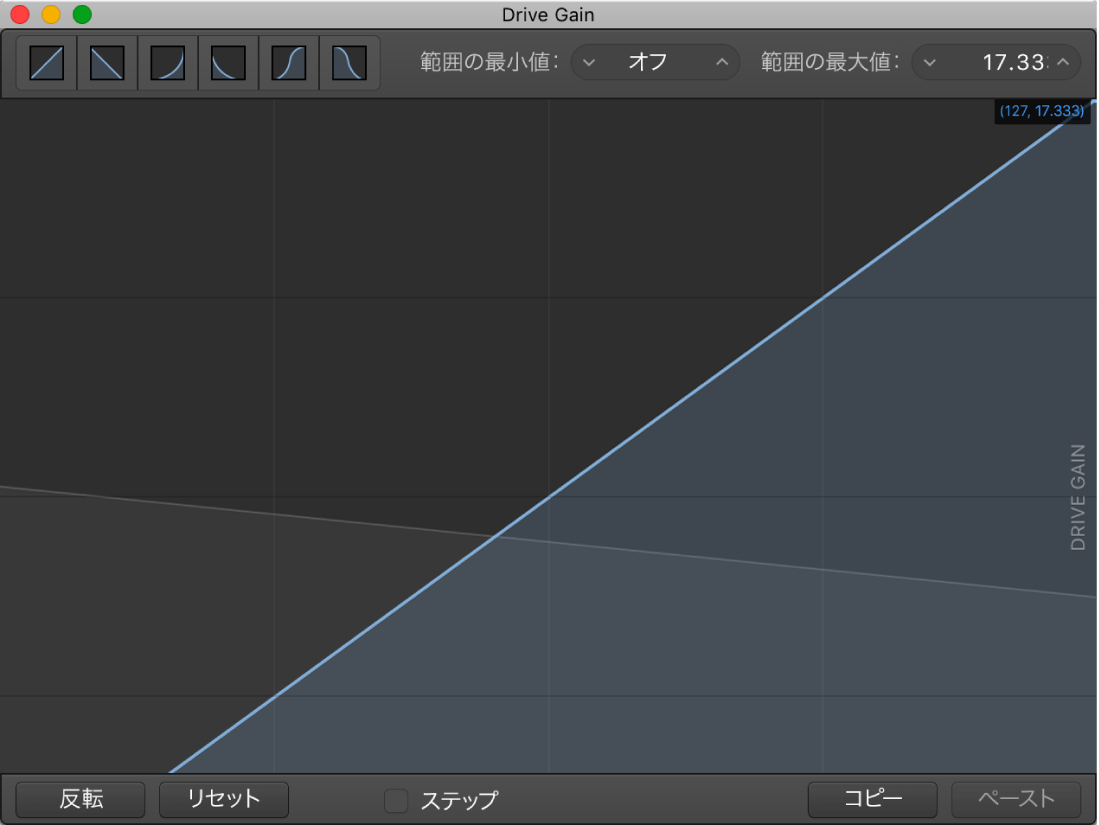The image size is (1099, 825).
Task: Select the descending linear curve preset
Action: (x=106, y=62)
